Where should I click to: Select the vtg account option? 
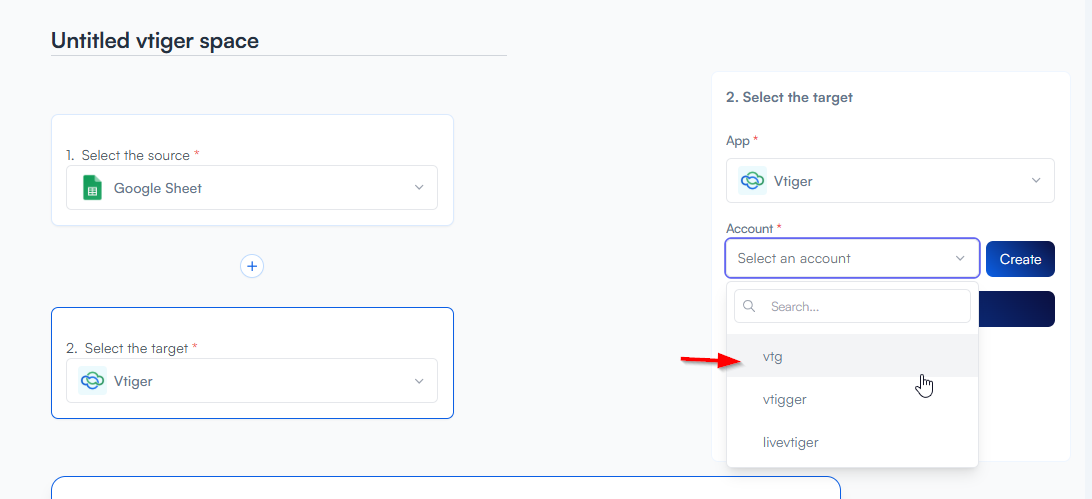click(772, 356)
